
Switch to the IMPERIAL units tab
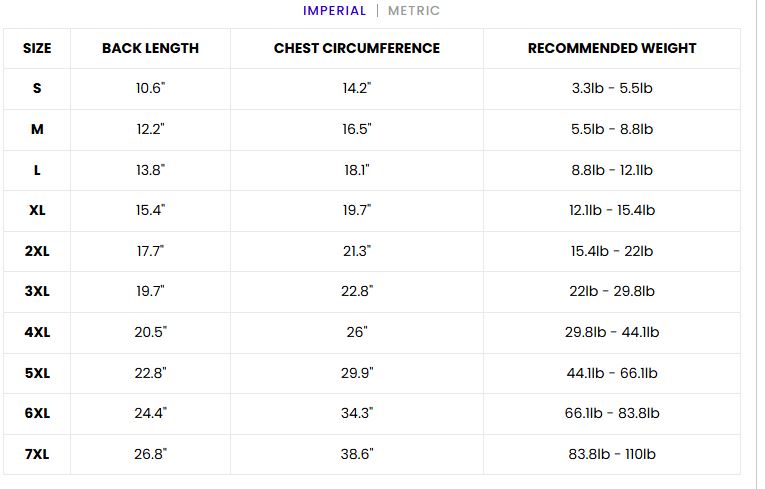point(334,11)
